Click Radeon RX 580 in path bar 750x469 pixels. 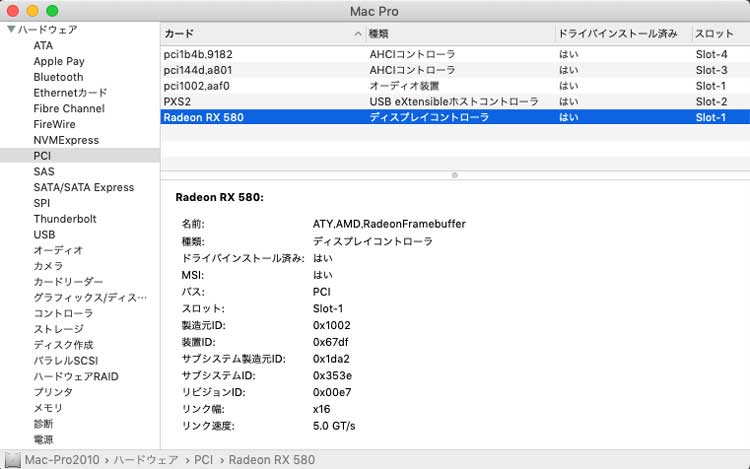point(272,460)
